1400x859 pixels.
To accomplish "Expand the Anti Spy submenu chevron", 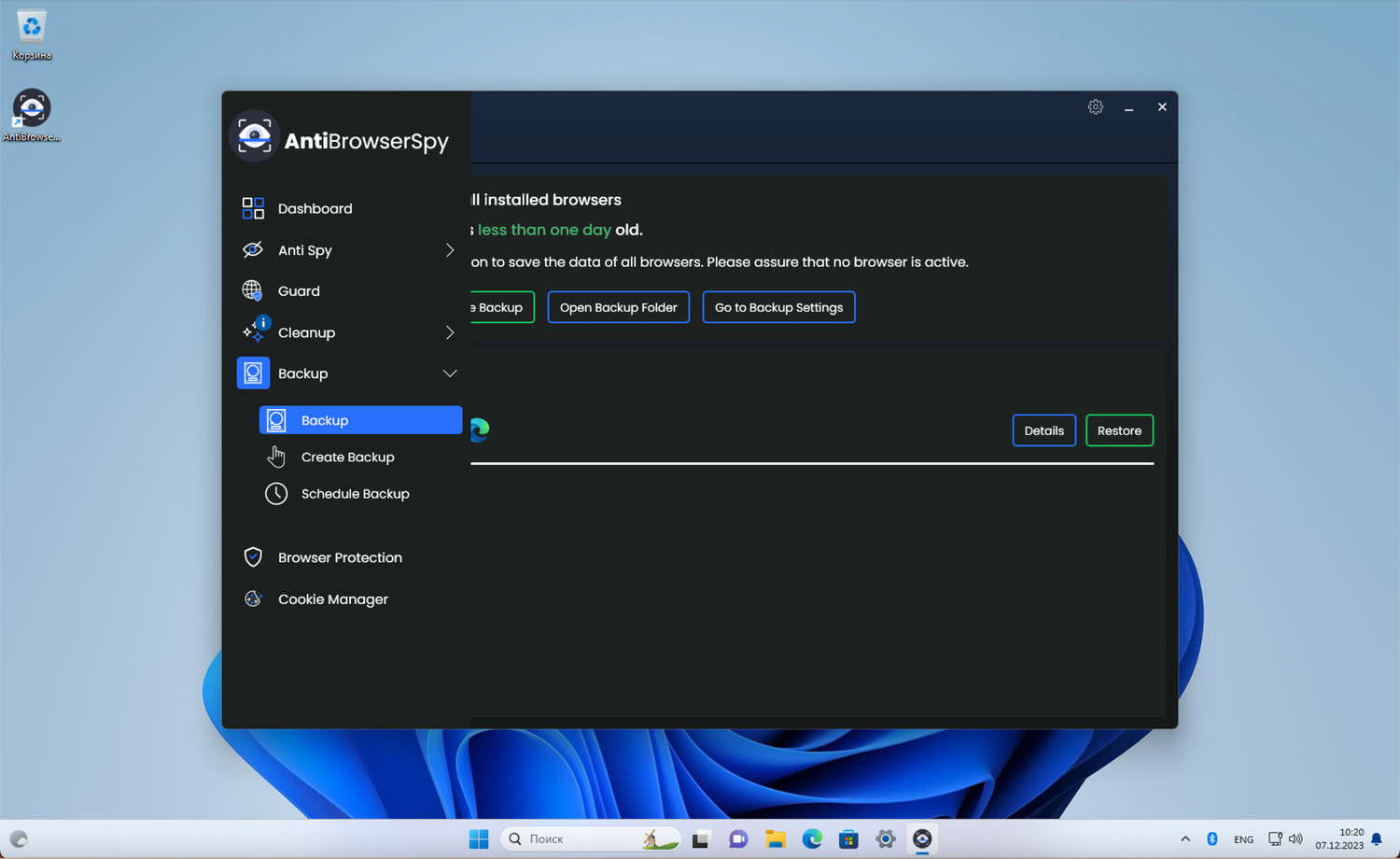I will [x=449, y=250].
